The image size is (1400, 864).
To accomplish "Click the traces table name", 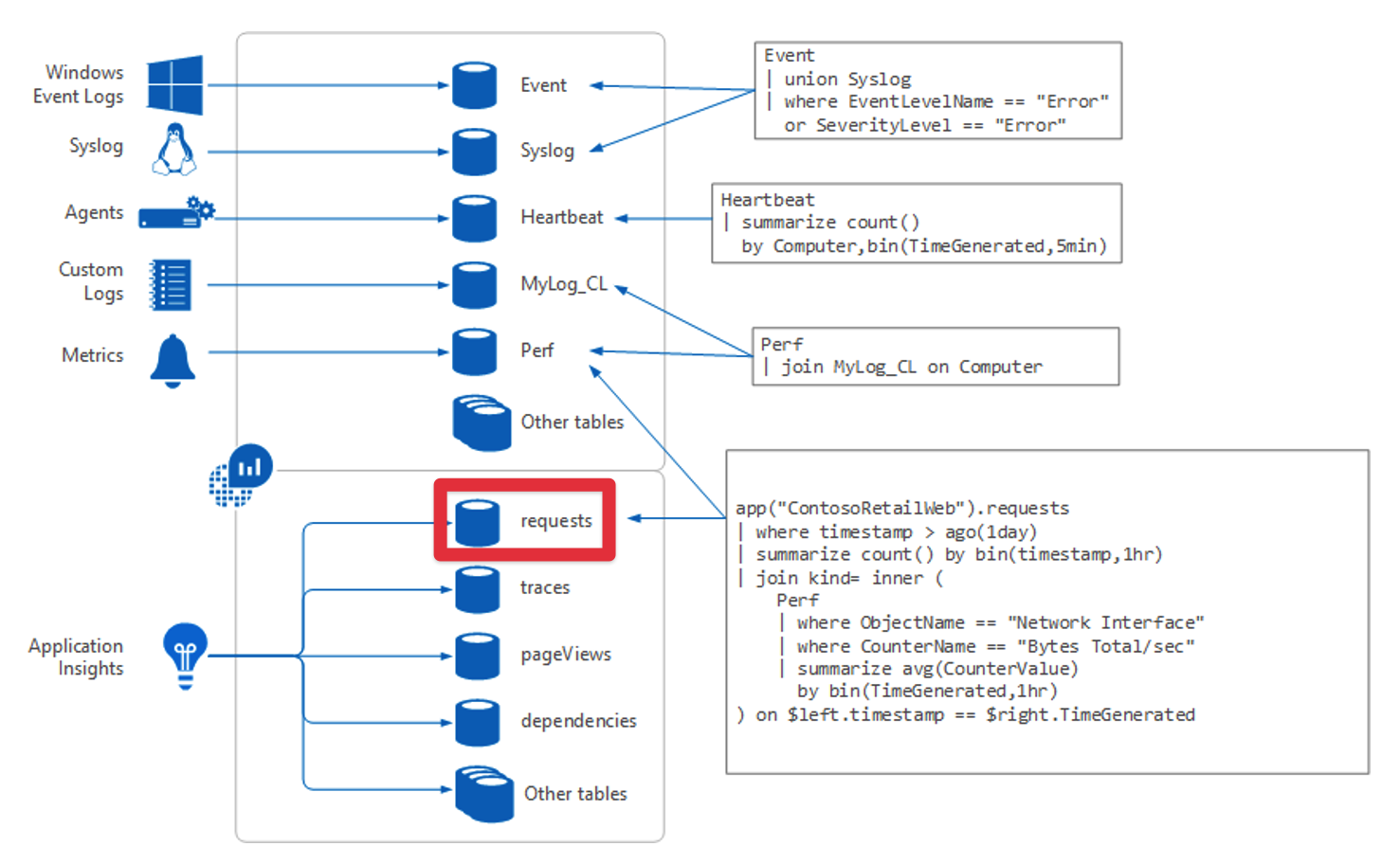I will 545,587.
